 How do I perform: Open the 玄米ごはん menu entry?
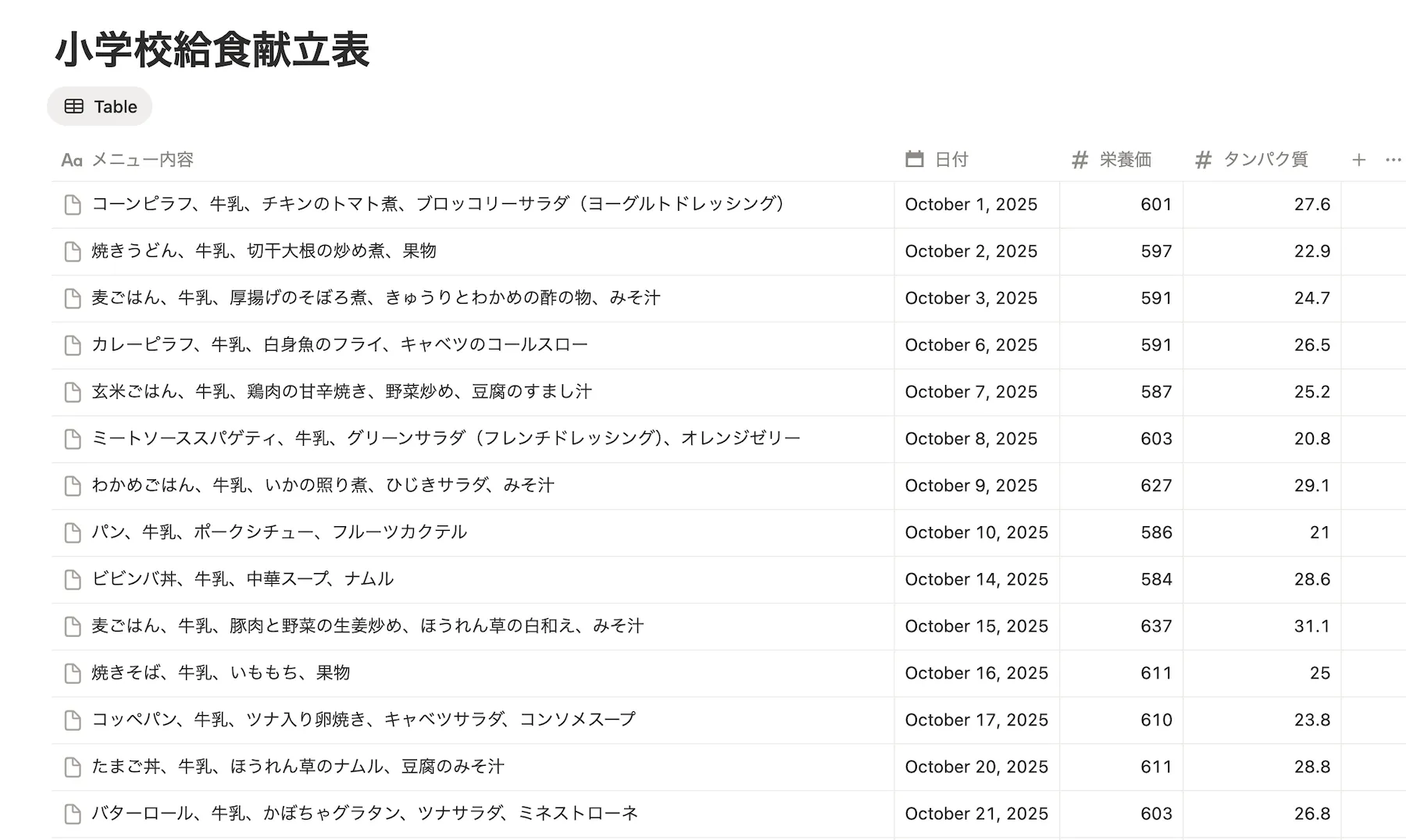(341, 392)
